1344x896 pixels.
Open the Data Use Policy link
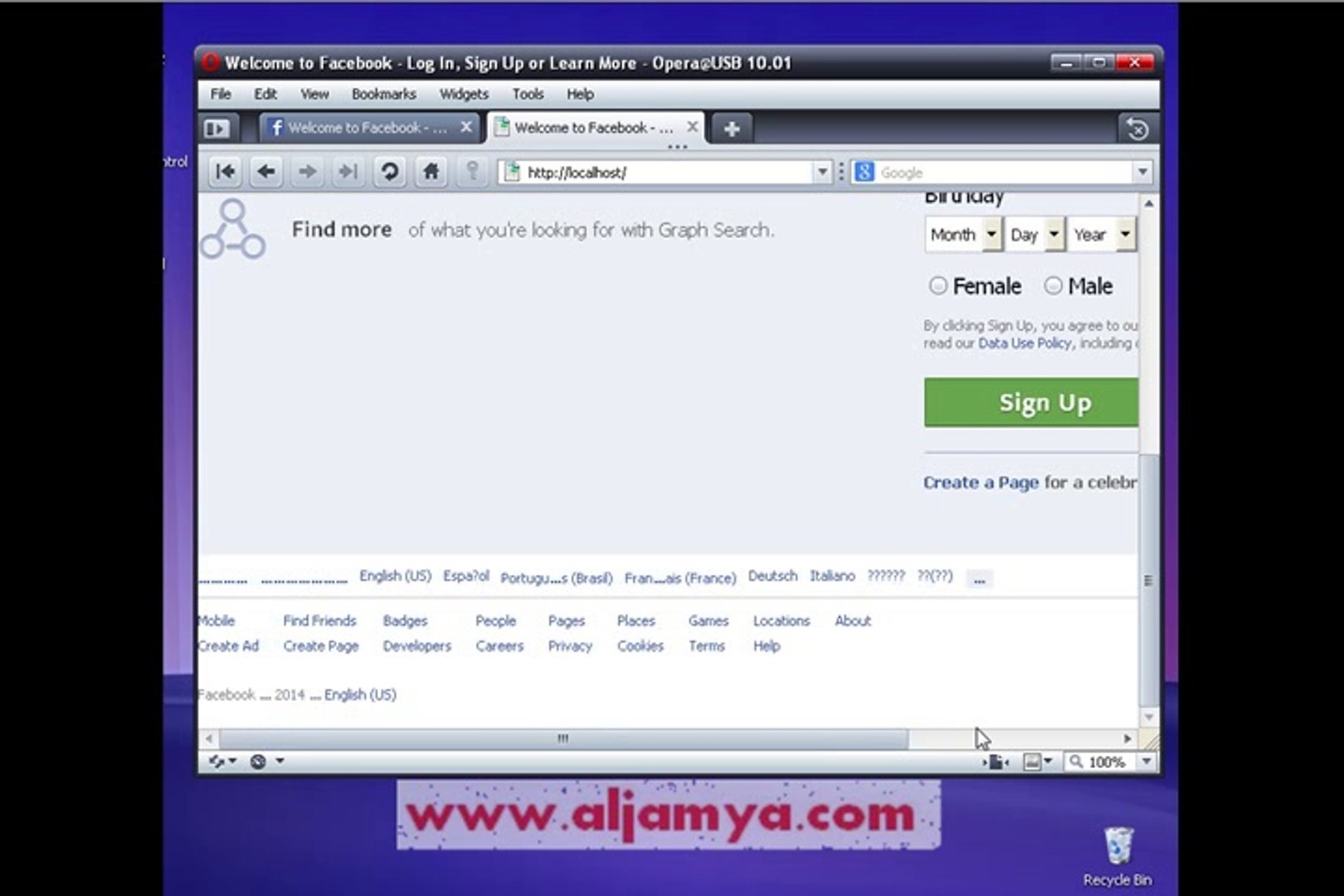pos(1023,343)
